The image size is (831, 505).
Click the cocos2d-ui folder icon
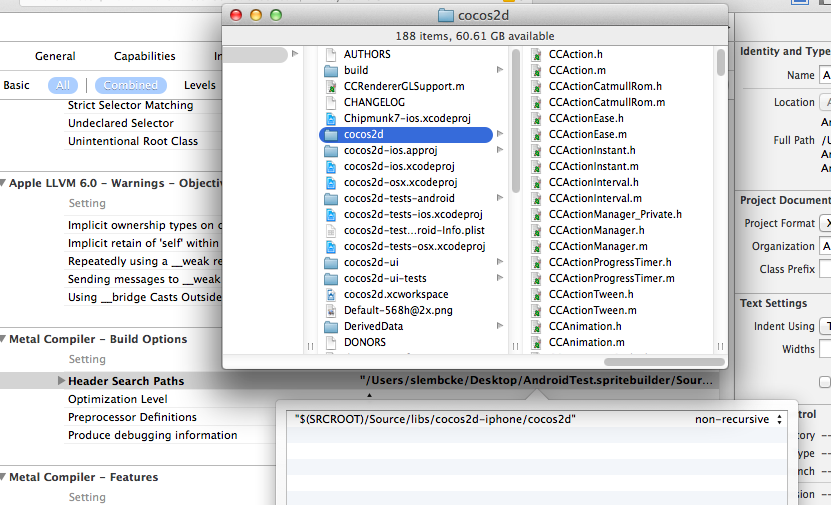[x=331, y=263]
